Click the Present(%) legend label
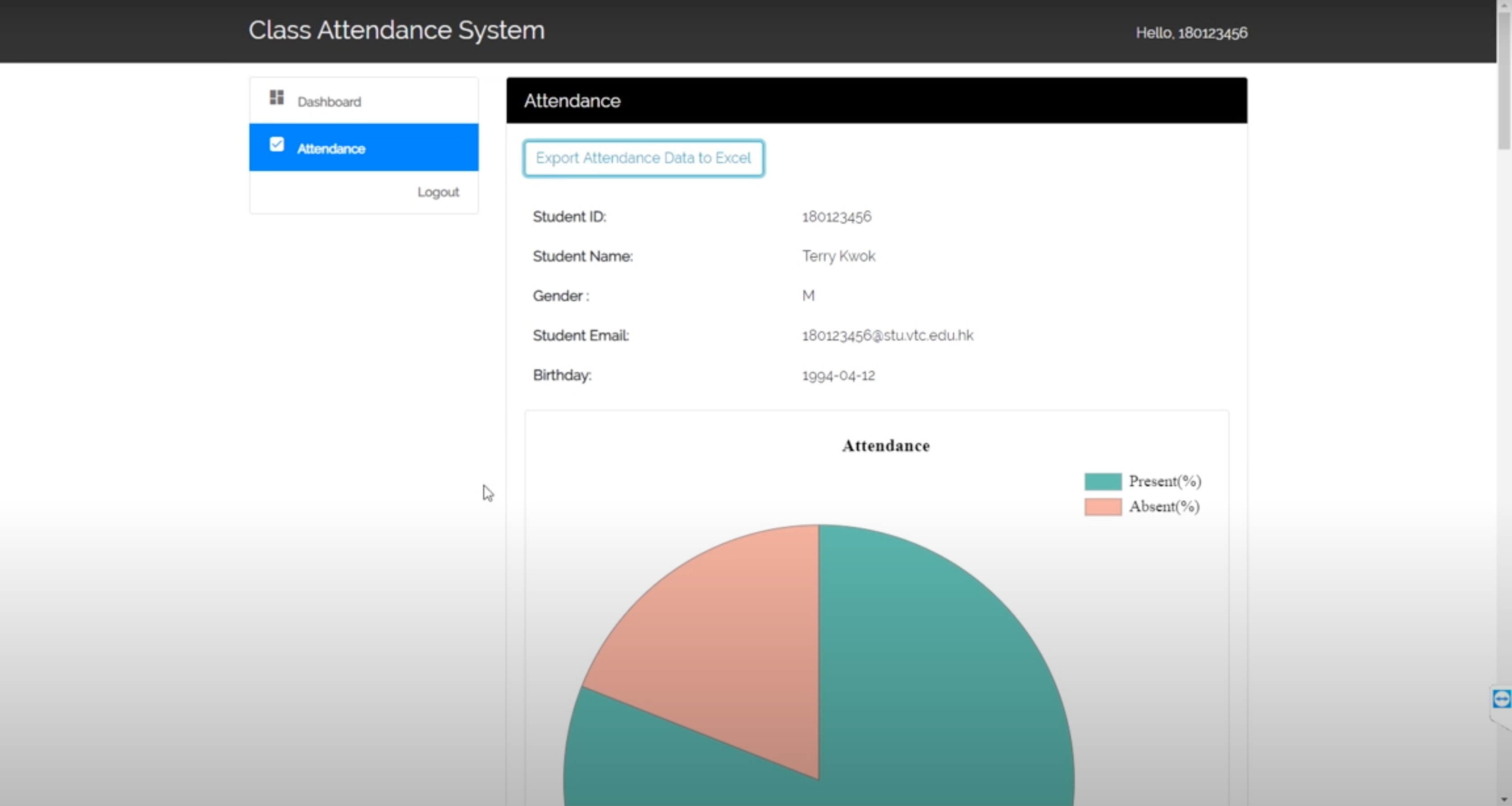Screen dimensions: 1512x806 coord(1165,481)
